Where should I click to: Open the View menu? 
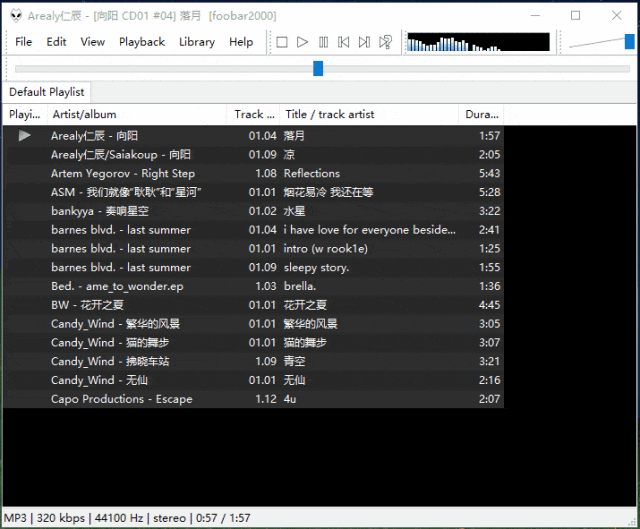[92, 42]
